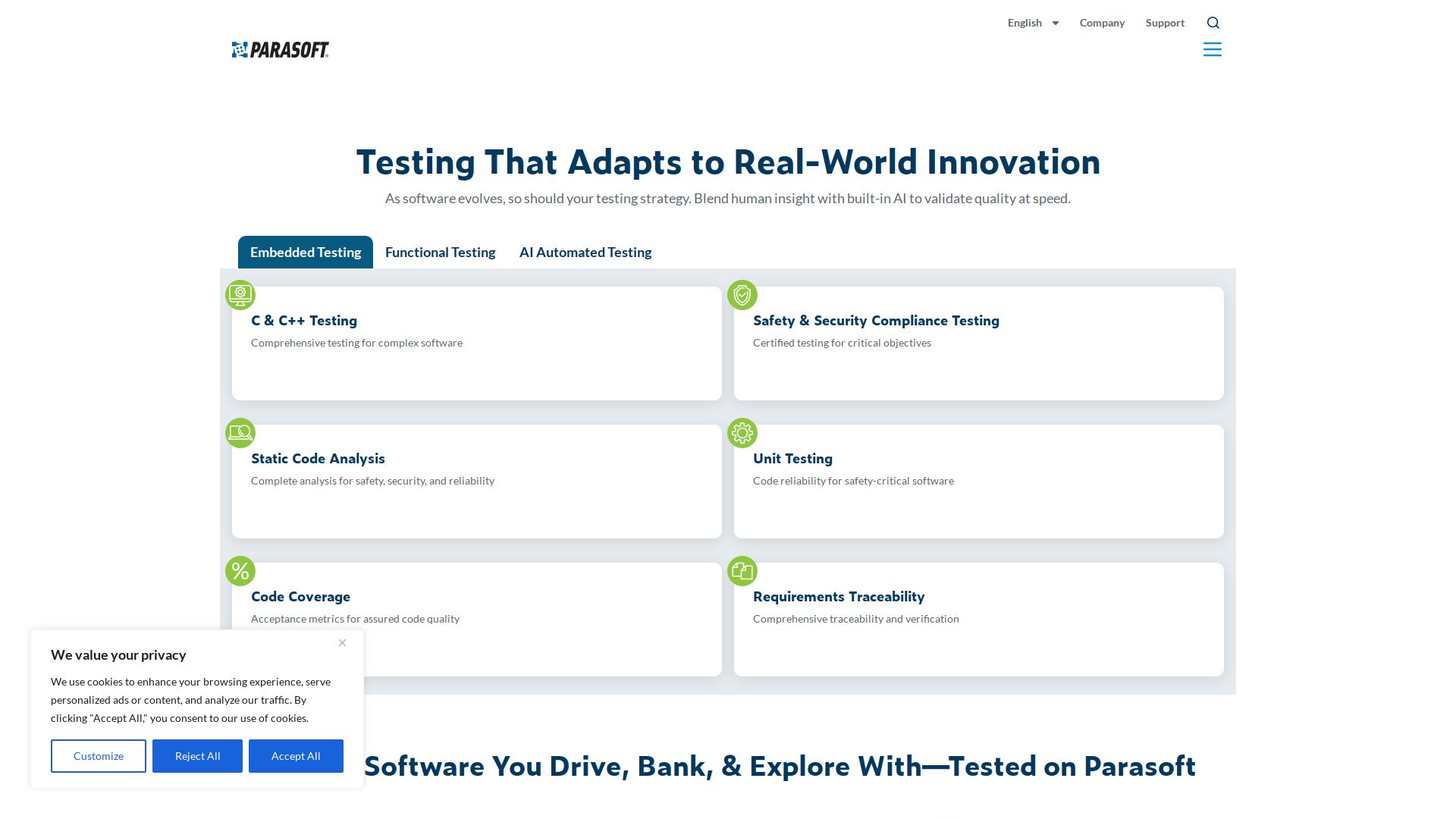Click the Parasoft logo

(x=280, y=50)
